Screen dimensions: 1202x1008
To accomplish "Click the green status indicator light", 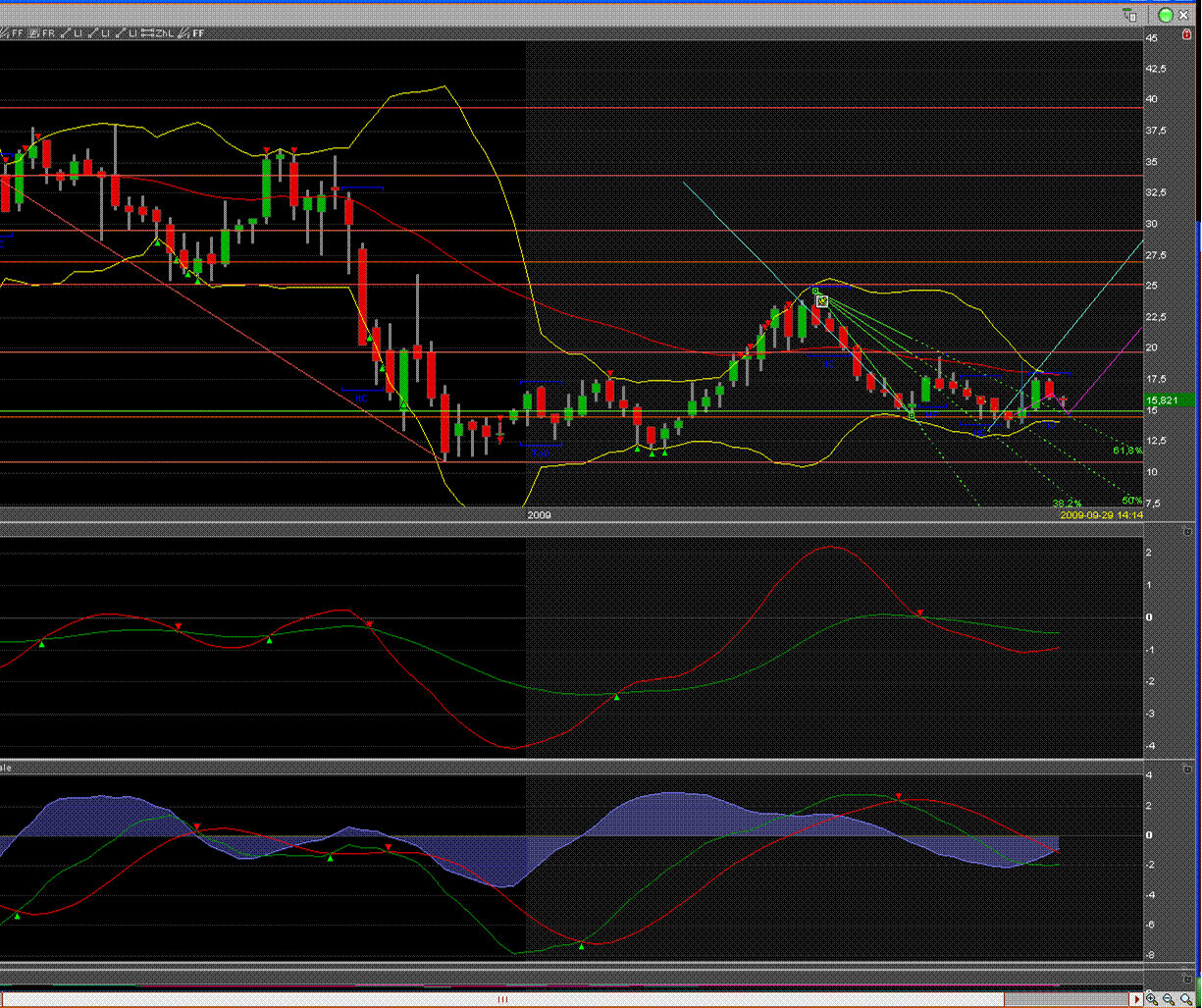I will pyautogui.click(x=1166, y=15).
